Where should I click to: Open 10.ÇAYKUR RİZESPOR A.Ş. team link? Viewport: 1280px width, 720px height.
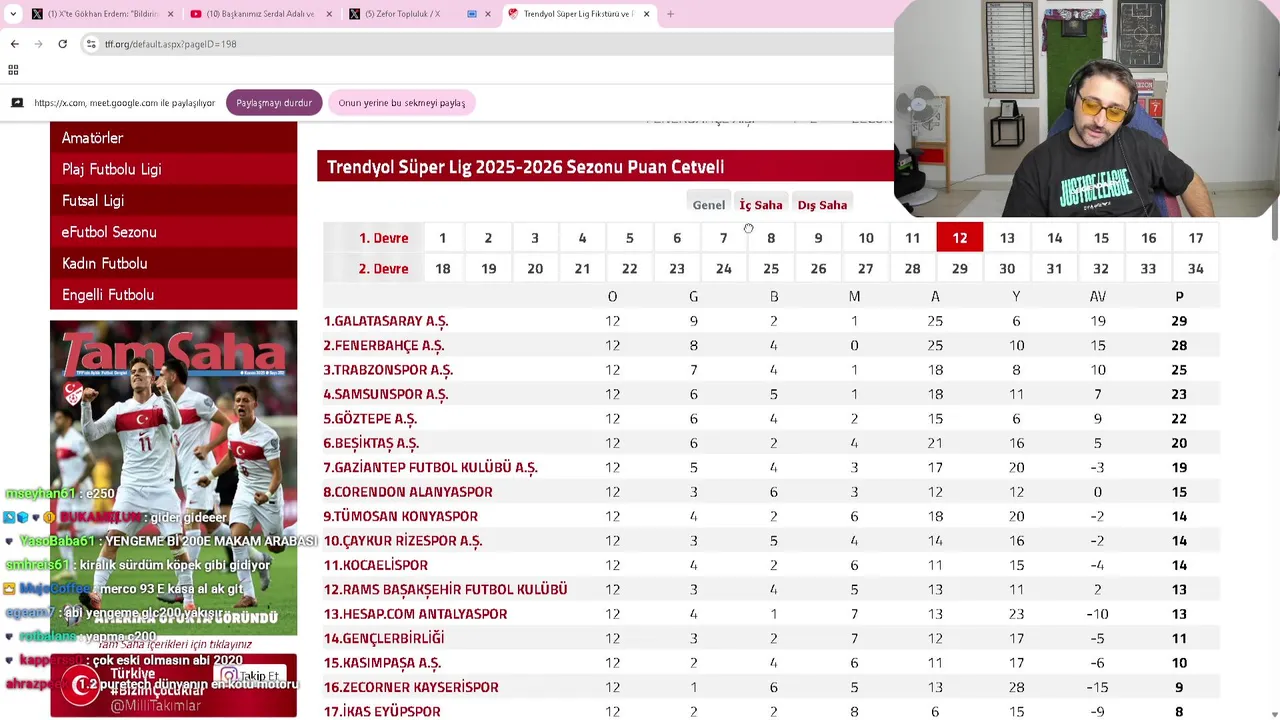(403, 541)
